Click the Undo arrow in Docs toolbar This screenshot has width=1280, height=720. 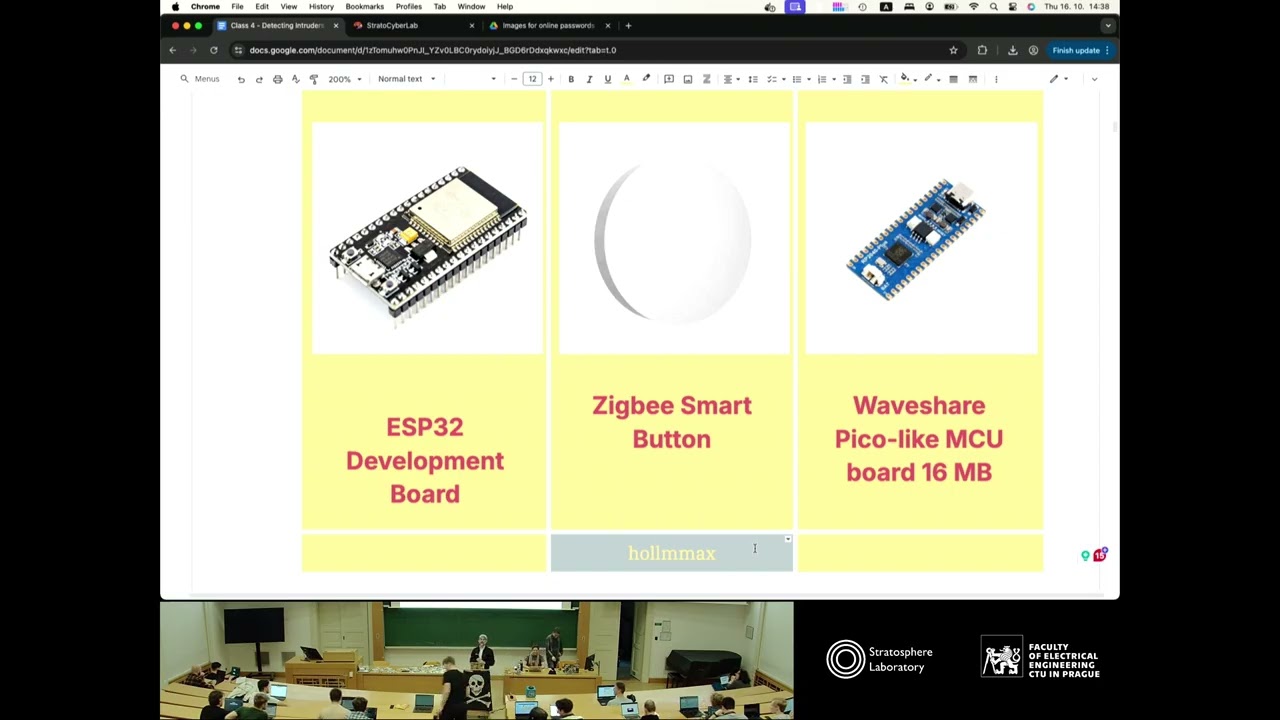(241, 79)
